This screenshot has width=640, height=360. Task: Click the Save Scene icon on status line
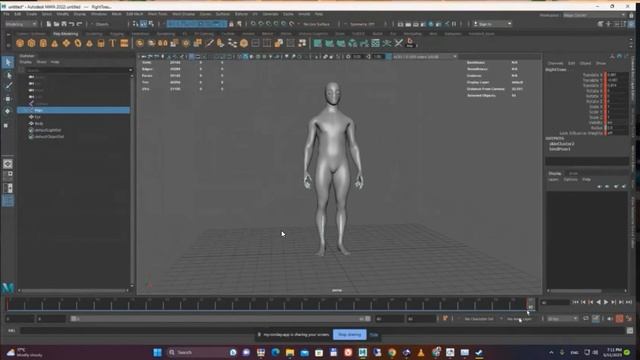coord(64,24)
